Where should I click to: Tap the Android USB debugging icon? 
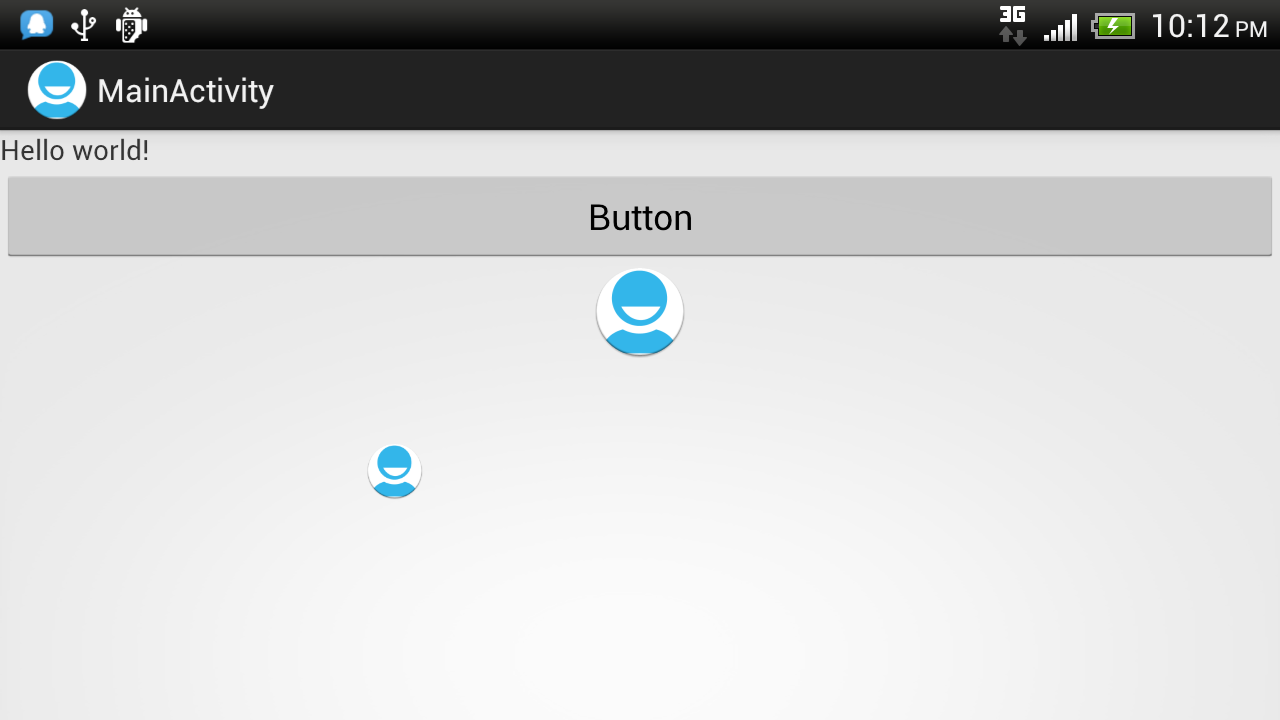coord(131,25)
